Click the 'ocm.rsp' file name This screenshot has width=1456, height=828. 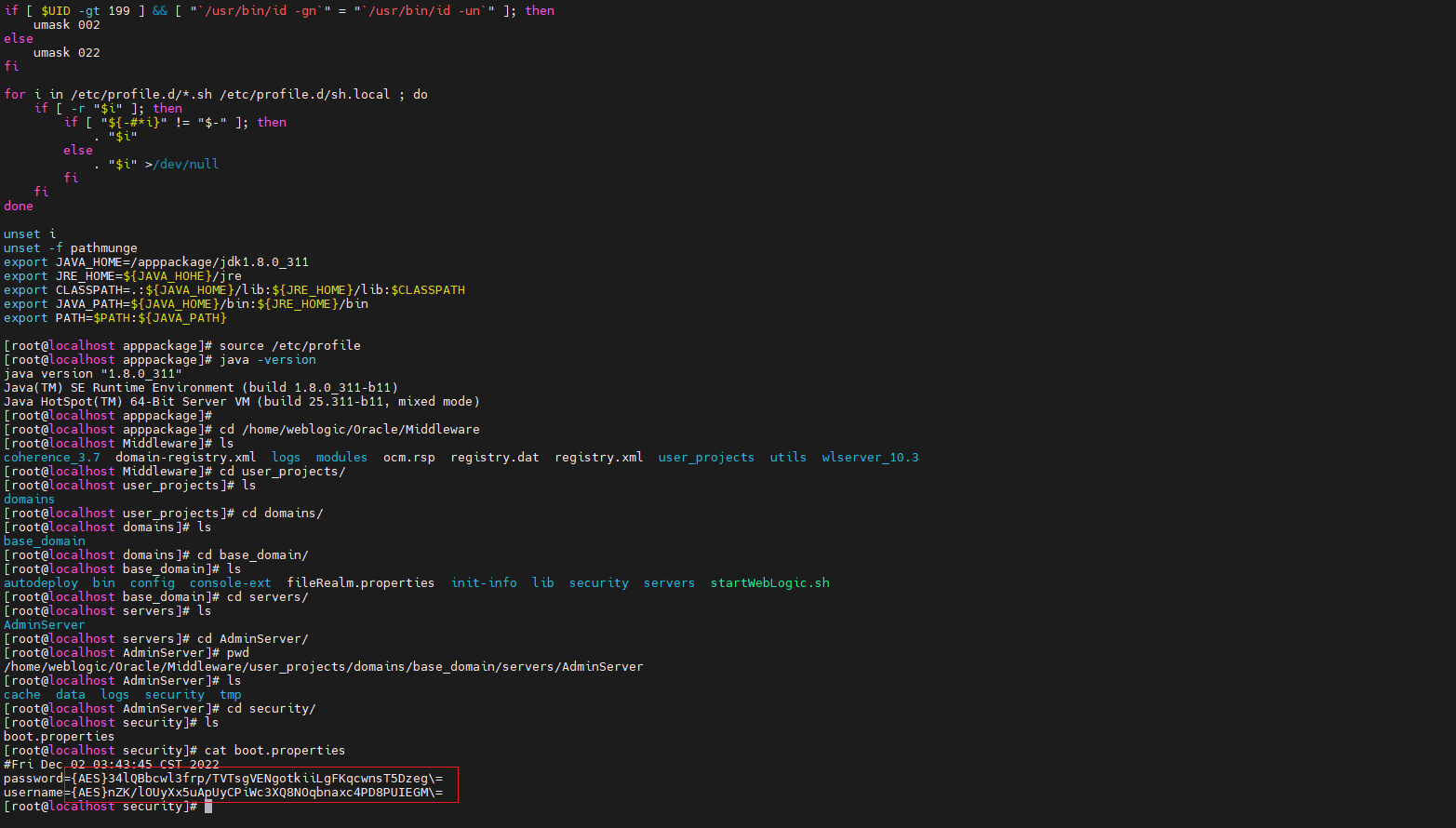409,458
